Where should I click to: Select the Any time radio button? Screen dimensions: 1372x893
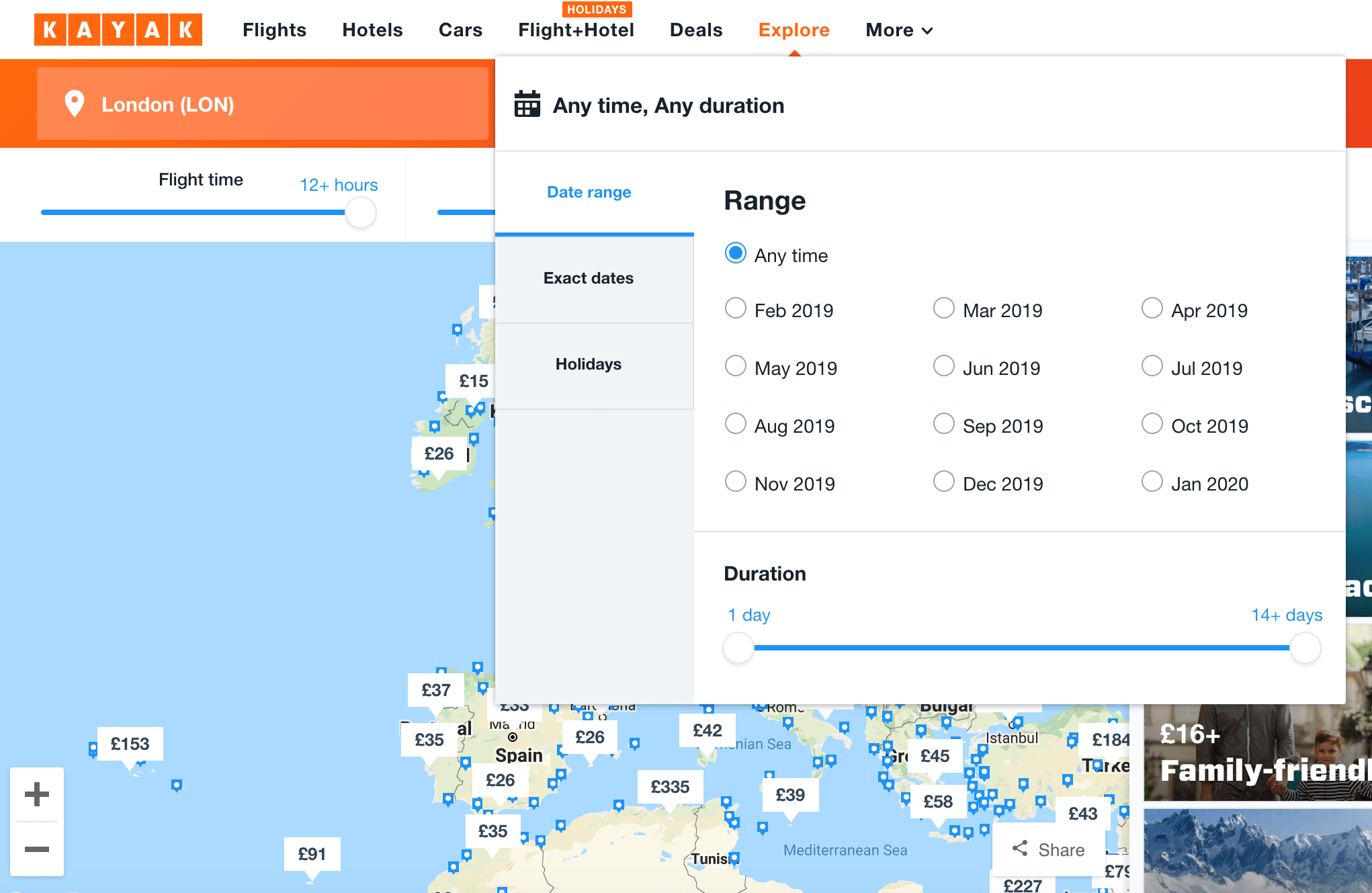pyautogui.click(x=736, y=253)
